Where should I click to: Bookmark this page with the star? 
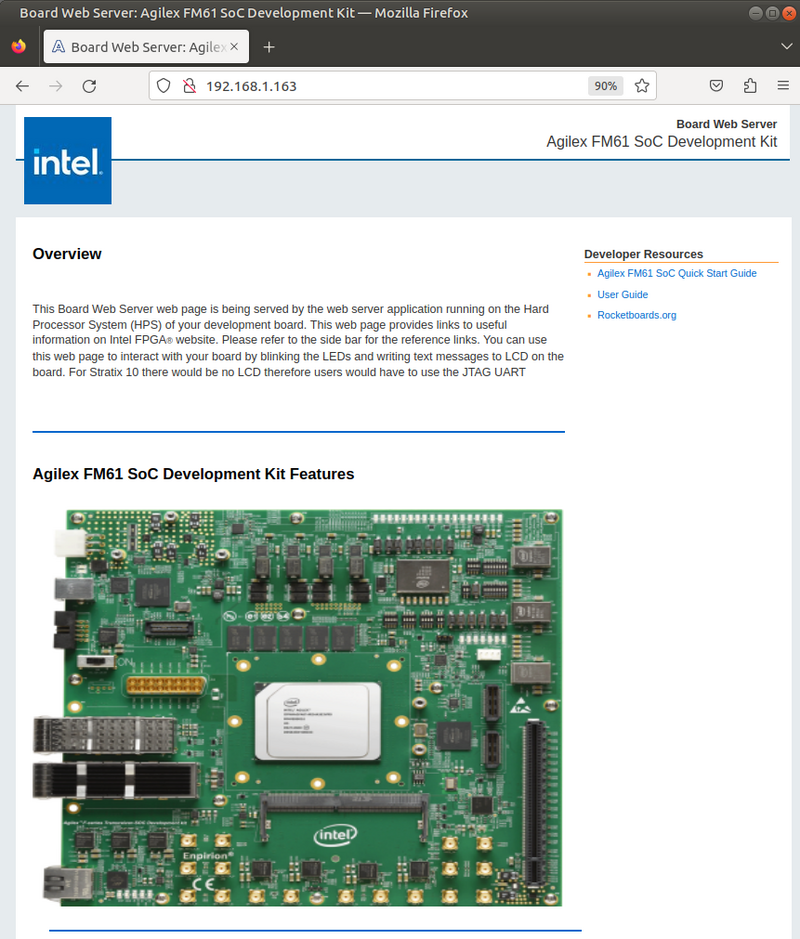tap(641, 86)
